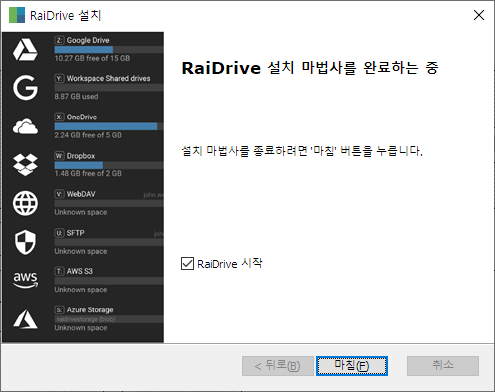This screenshot has width=495, height=392.
Task: Click the Google Drive triangle icon
Action: pyautogui.click(x=25, y=50)
